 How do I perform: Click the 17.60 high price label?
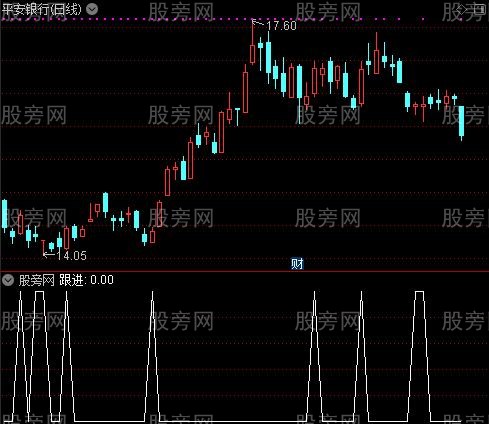[282, 26]
